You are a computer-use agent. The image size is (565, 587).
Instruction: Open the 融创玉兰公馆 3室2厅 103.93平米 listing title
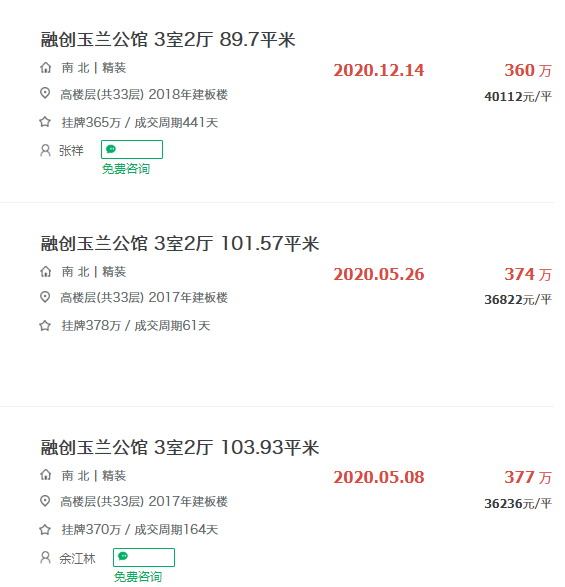[x=180, y=447]
